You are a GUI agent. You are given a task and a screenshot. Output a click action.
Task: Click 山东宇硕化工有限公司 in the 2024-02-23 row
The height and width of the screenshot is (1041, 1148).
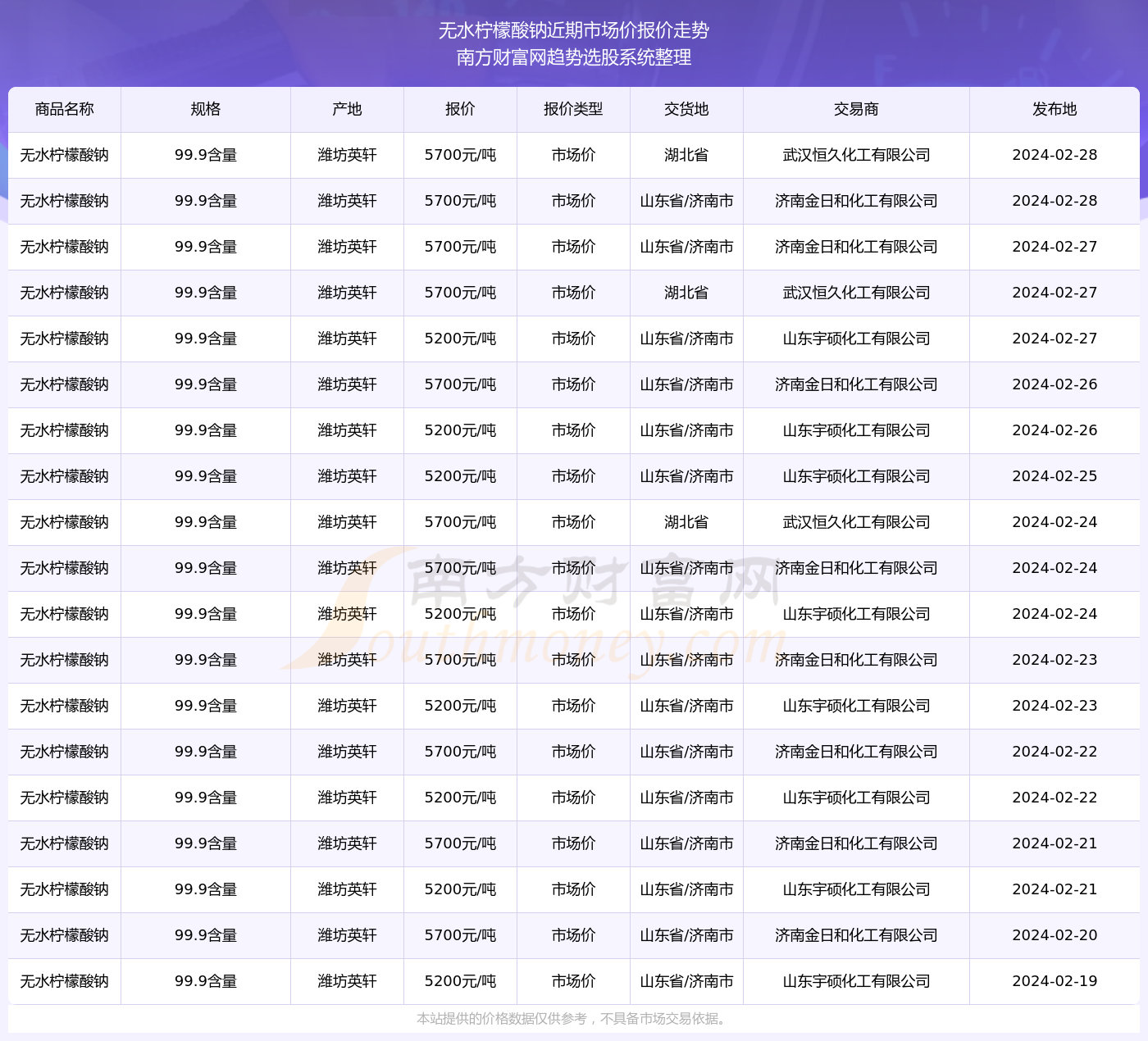coord(856,706)
